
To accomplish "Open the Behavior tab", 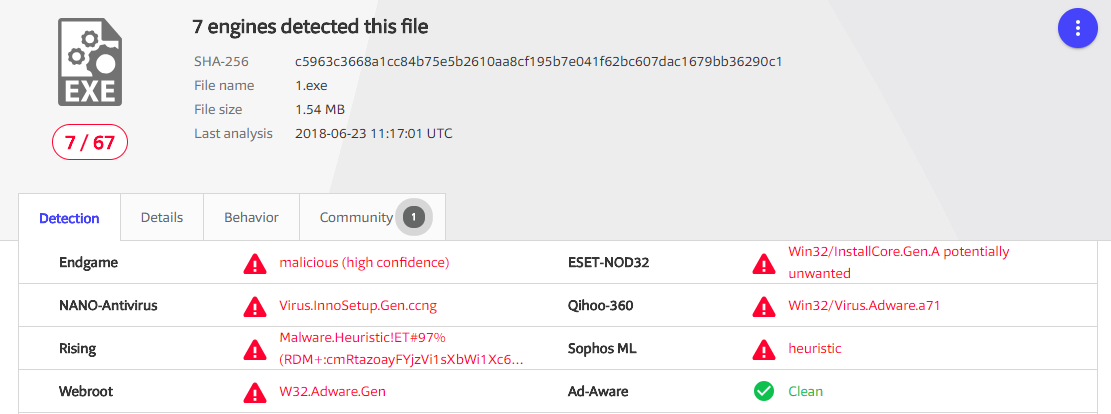I will click(251, 217).
